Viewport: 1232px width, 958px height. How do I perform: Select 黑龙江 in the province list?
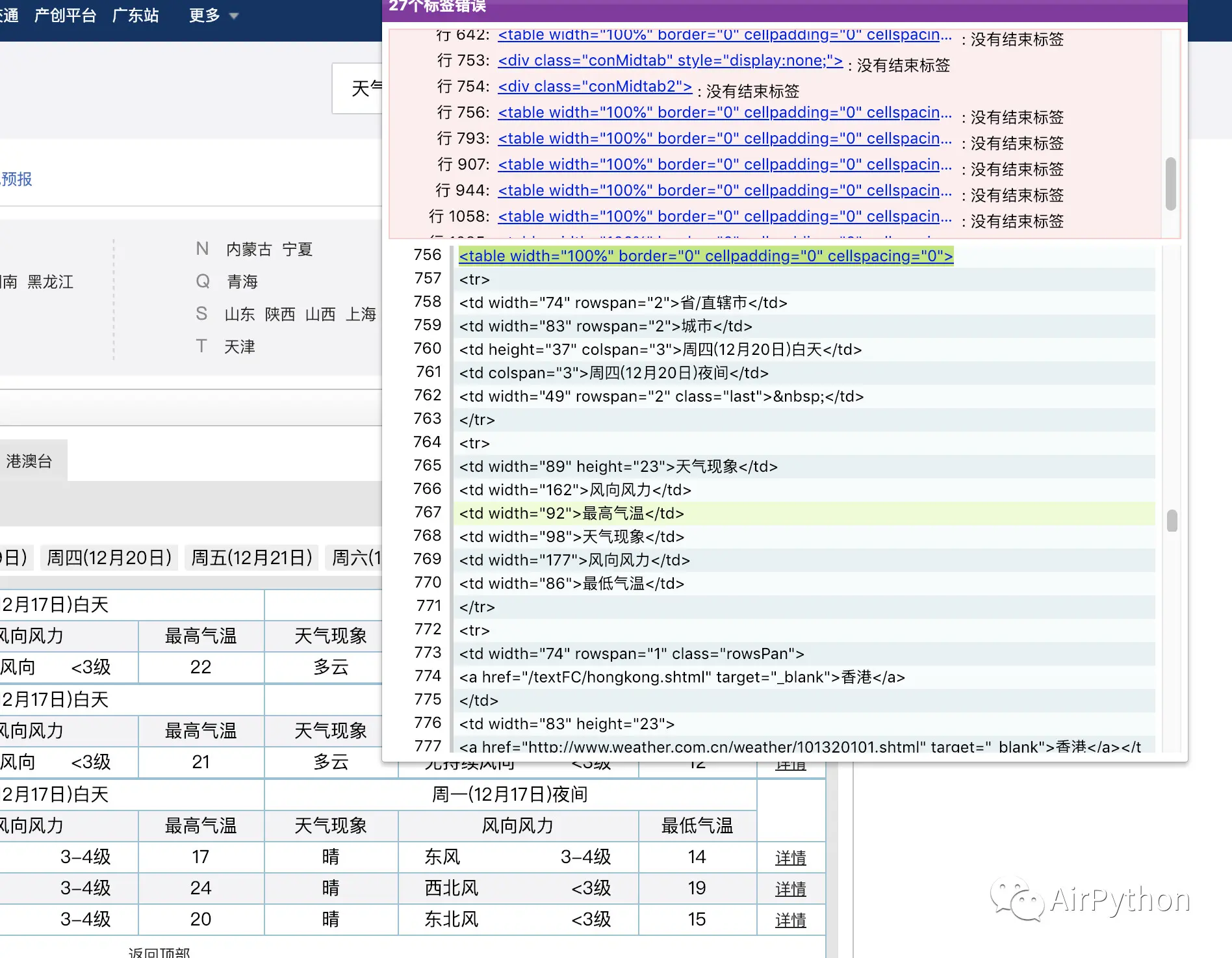point(51,282)
